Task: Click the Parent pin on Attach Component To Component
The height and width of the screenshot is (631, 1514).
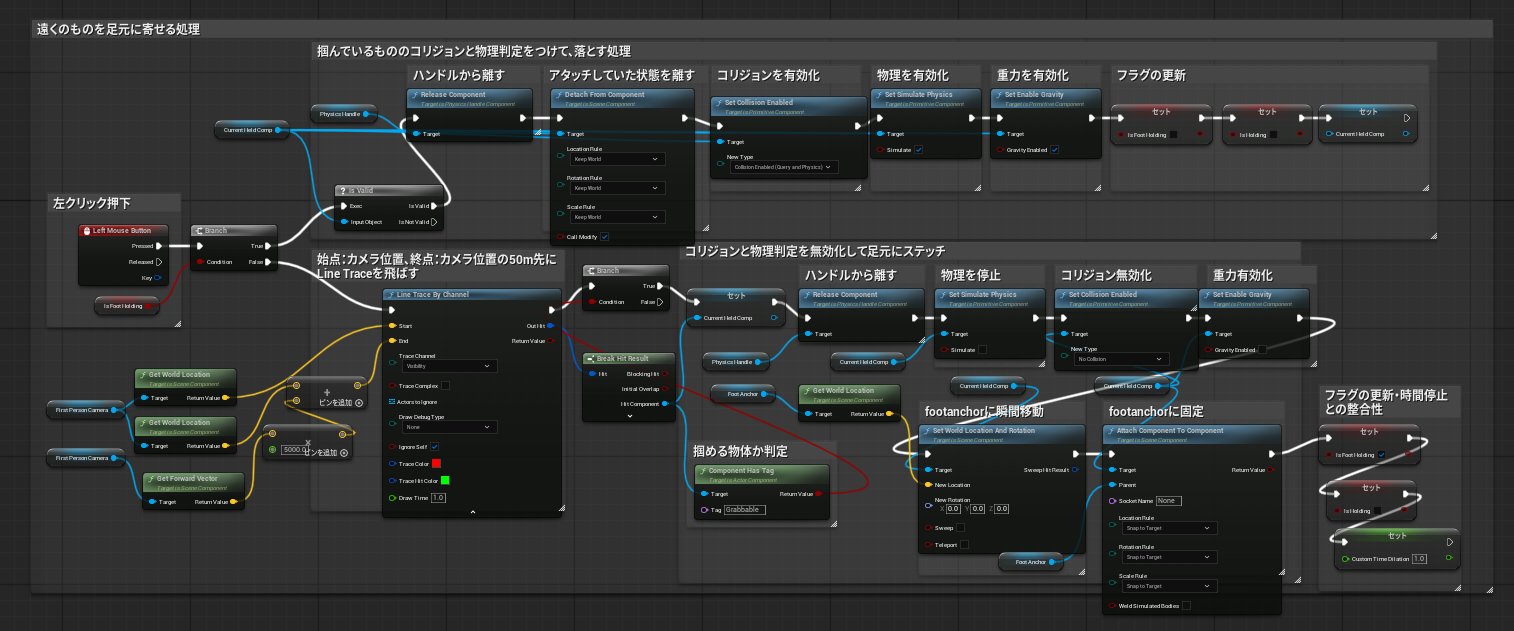Action: pyautogui.click(x=1112, y=485)
